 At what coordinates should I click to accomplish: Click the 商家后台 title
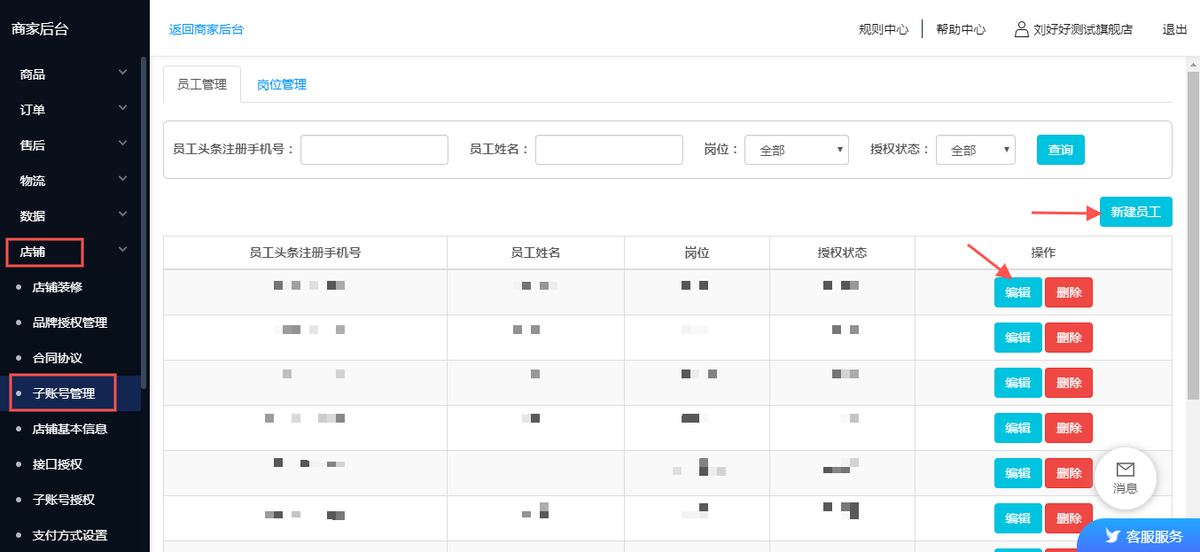click(x=40, y=29)
